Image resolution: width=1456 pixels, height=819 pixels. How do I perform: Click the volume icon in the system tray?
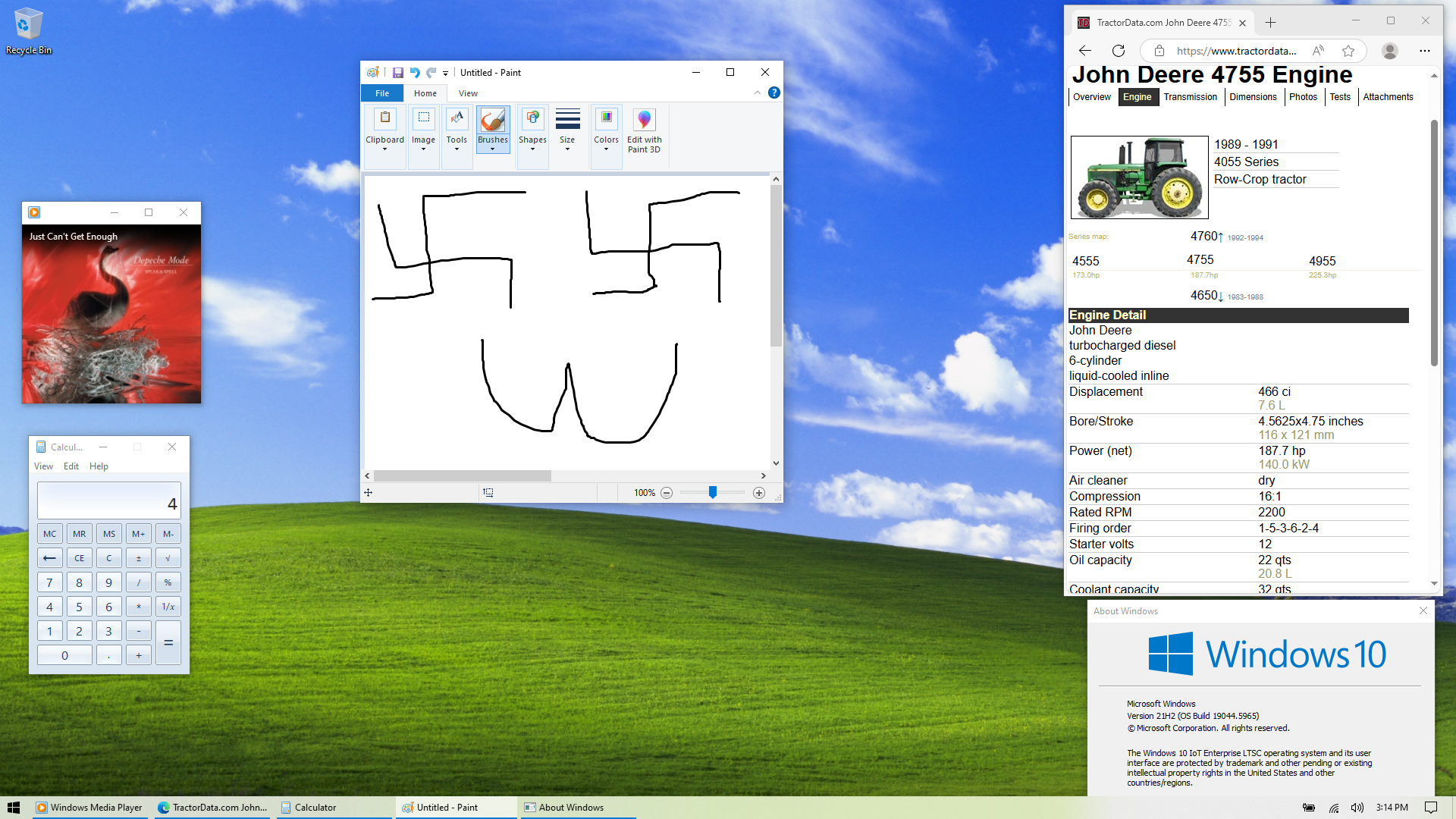[x=1357, y=808]
